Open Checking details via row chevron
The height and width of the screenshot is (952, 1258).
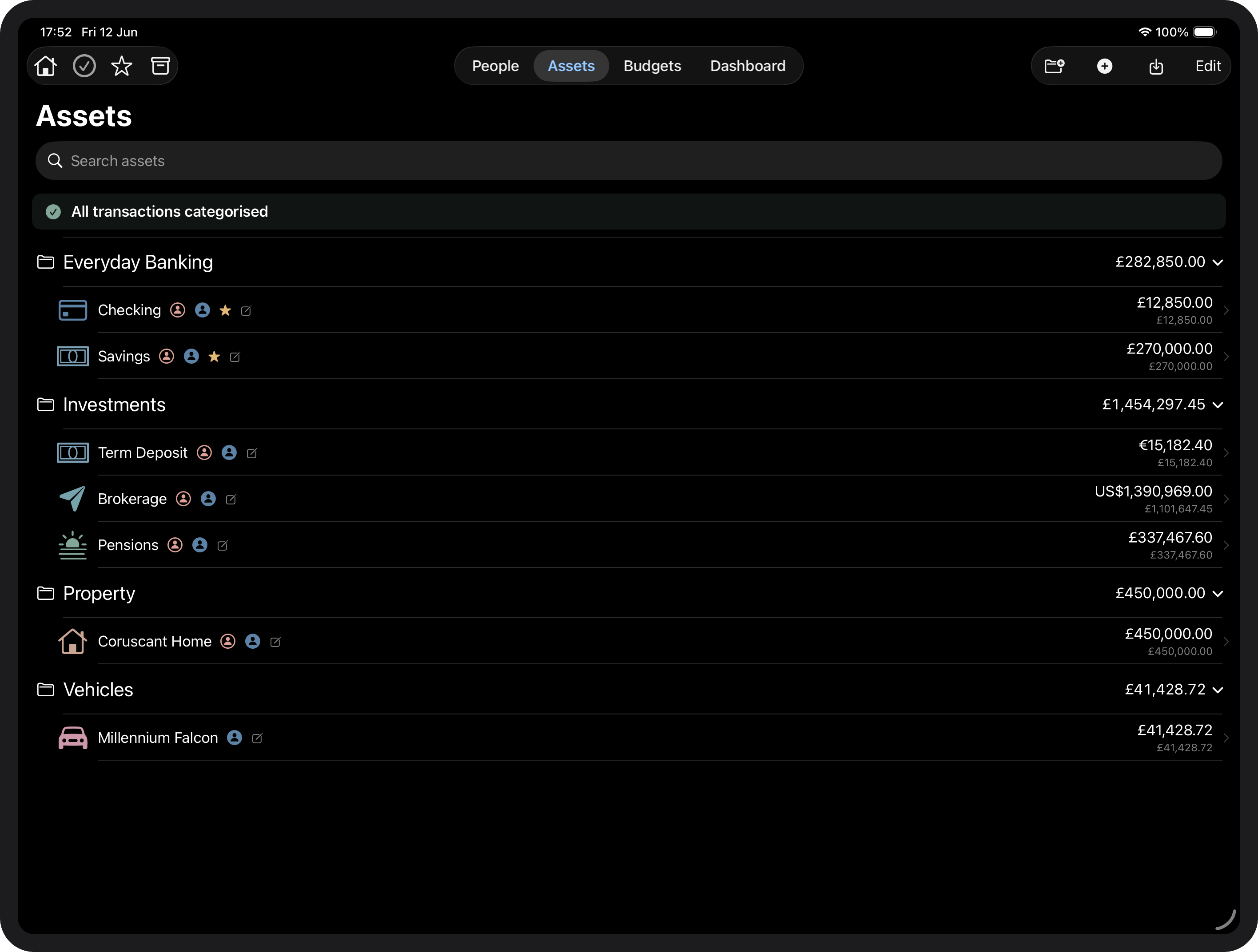(1227, 310)
